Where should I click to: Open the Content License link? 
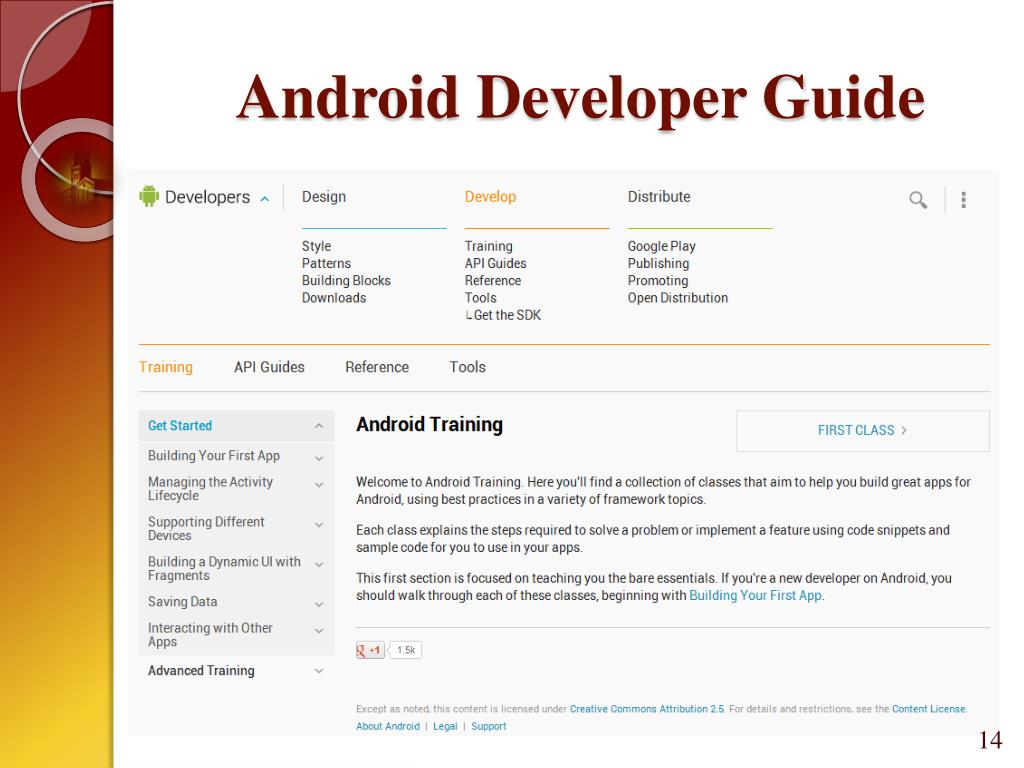929,709
